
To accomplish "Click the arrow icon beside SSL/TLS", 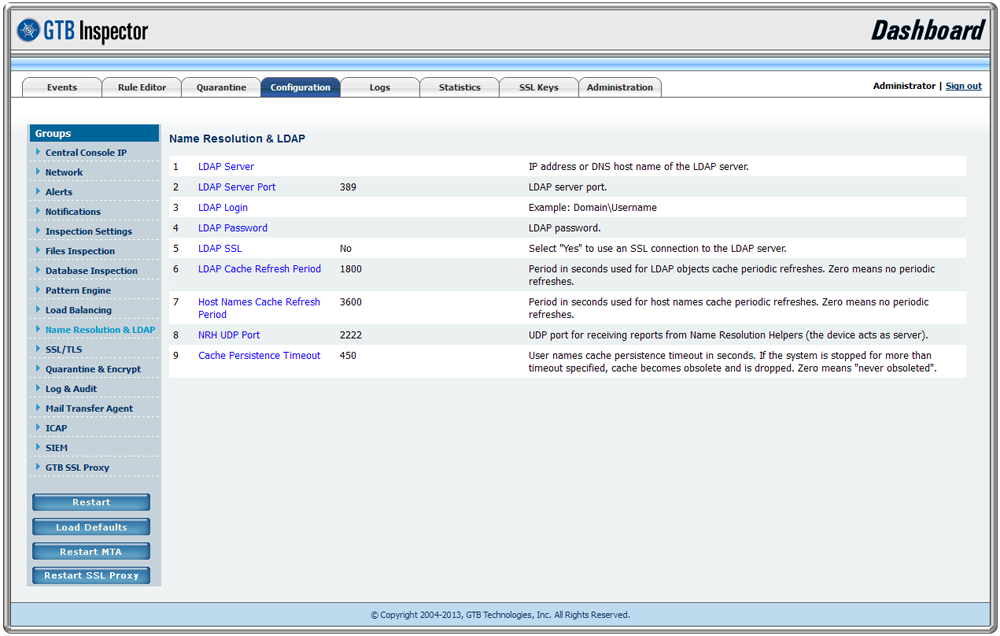I will click(x=38, y=349).
